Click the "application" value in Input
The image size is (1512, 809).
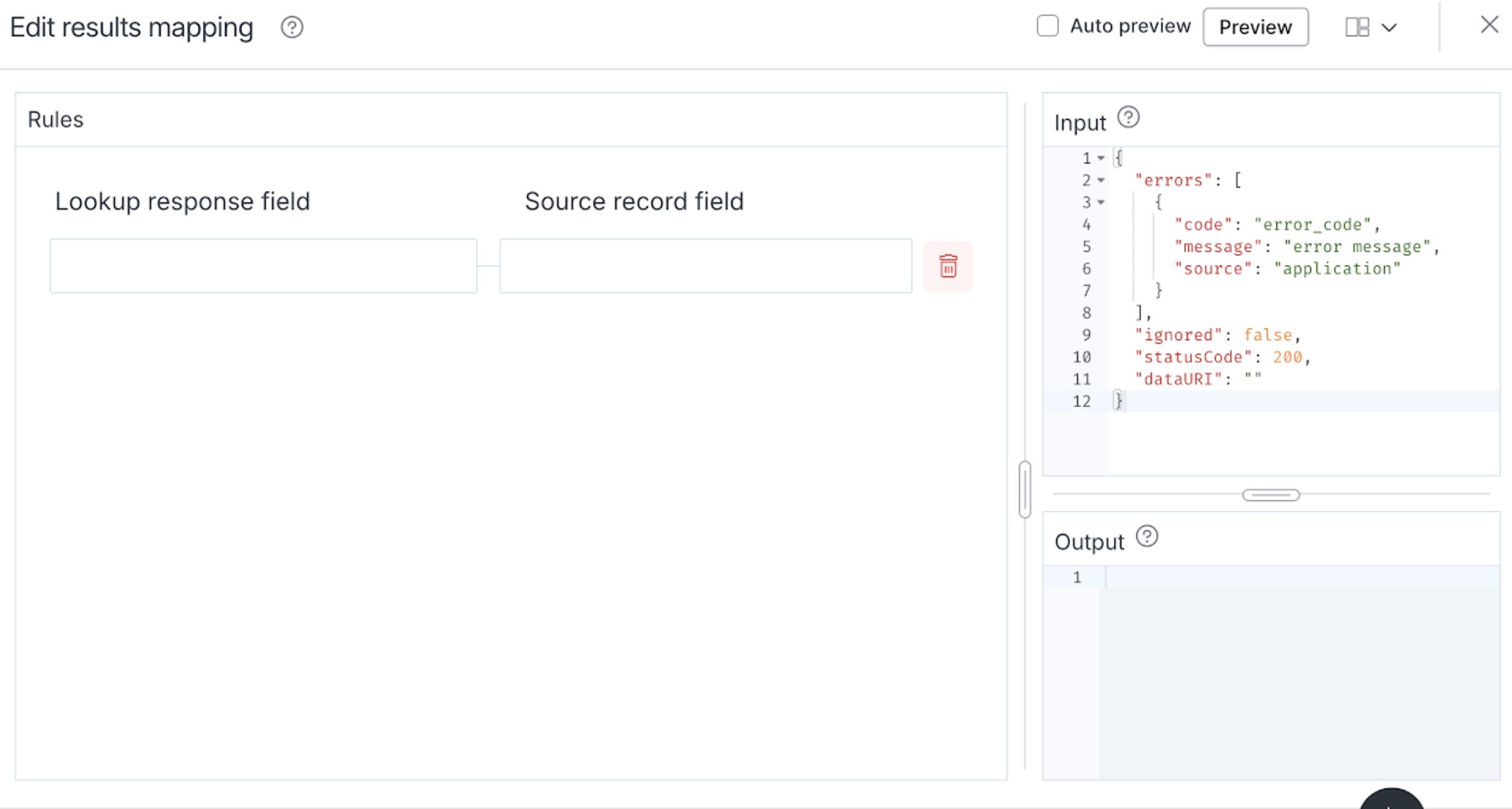point(1337,269)
